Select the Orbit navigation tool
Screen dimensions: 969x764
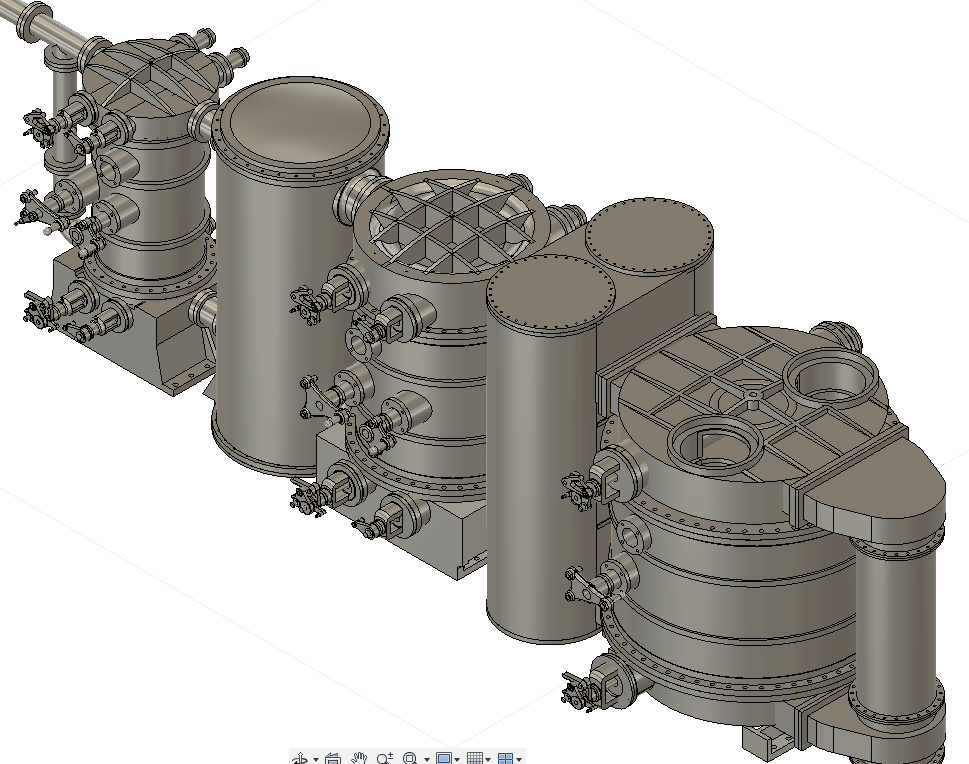300,758
